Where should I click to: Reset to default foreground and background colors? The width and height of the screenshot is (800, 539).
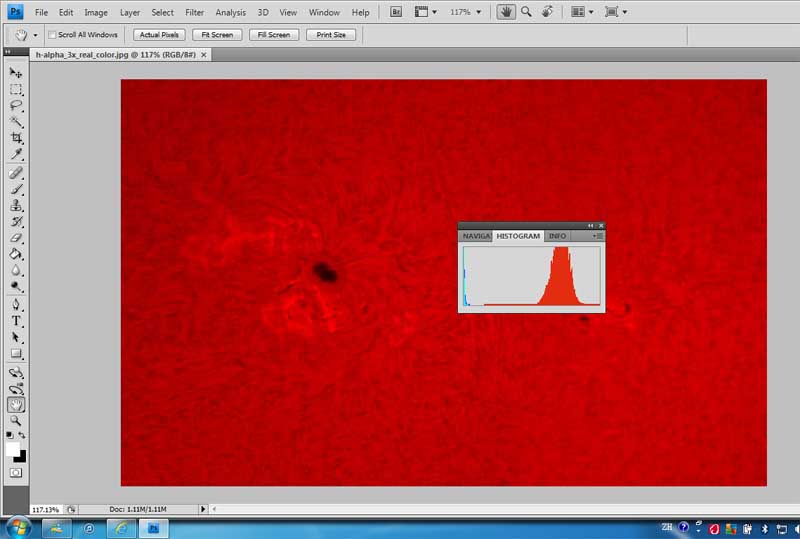click(x=11, y=436)
